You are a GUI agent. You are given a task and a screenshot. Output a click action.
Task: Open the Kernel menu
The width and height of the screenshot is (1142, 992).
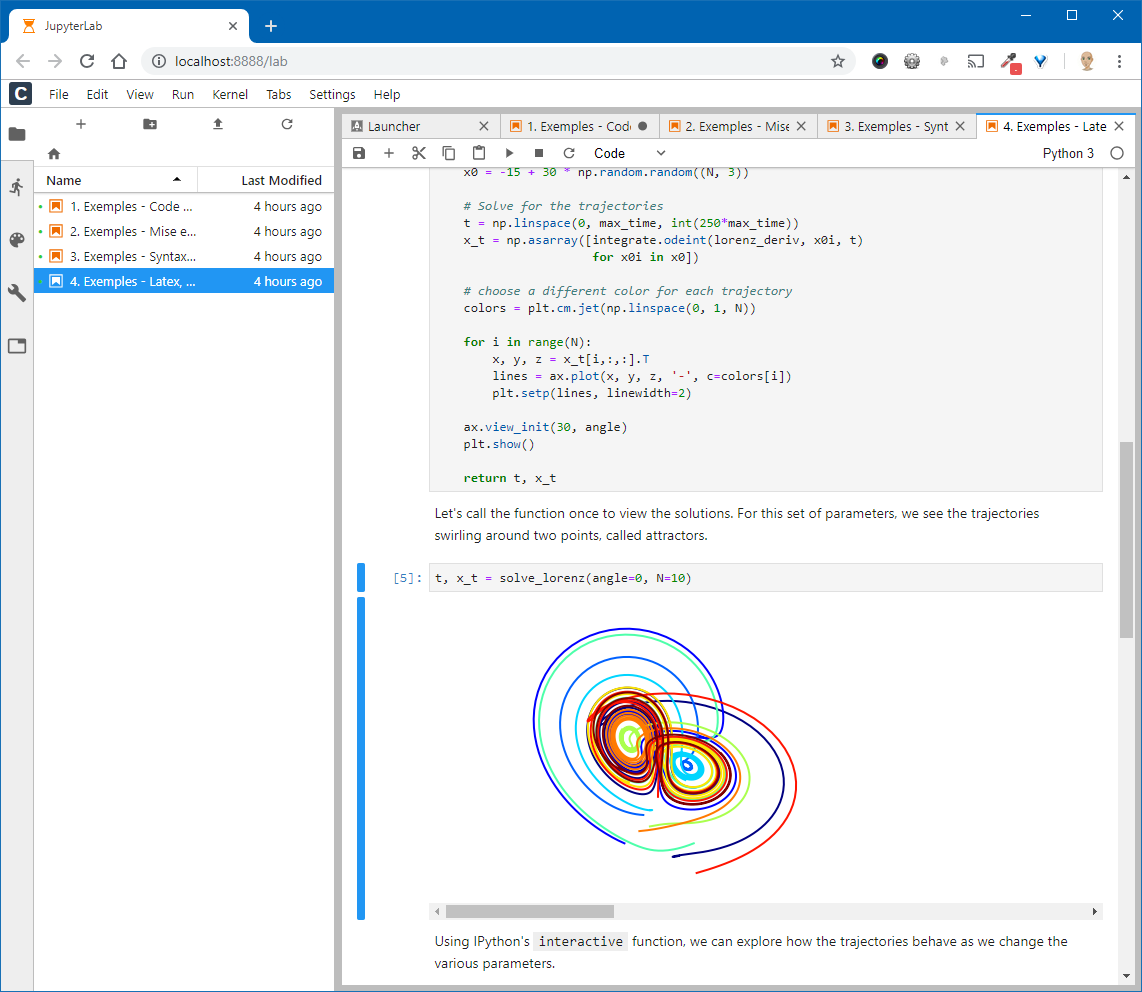coord(229,94)
